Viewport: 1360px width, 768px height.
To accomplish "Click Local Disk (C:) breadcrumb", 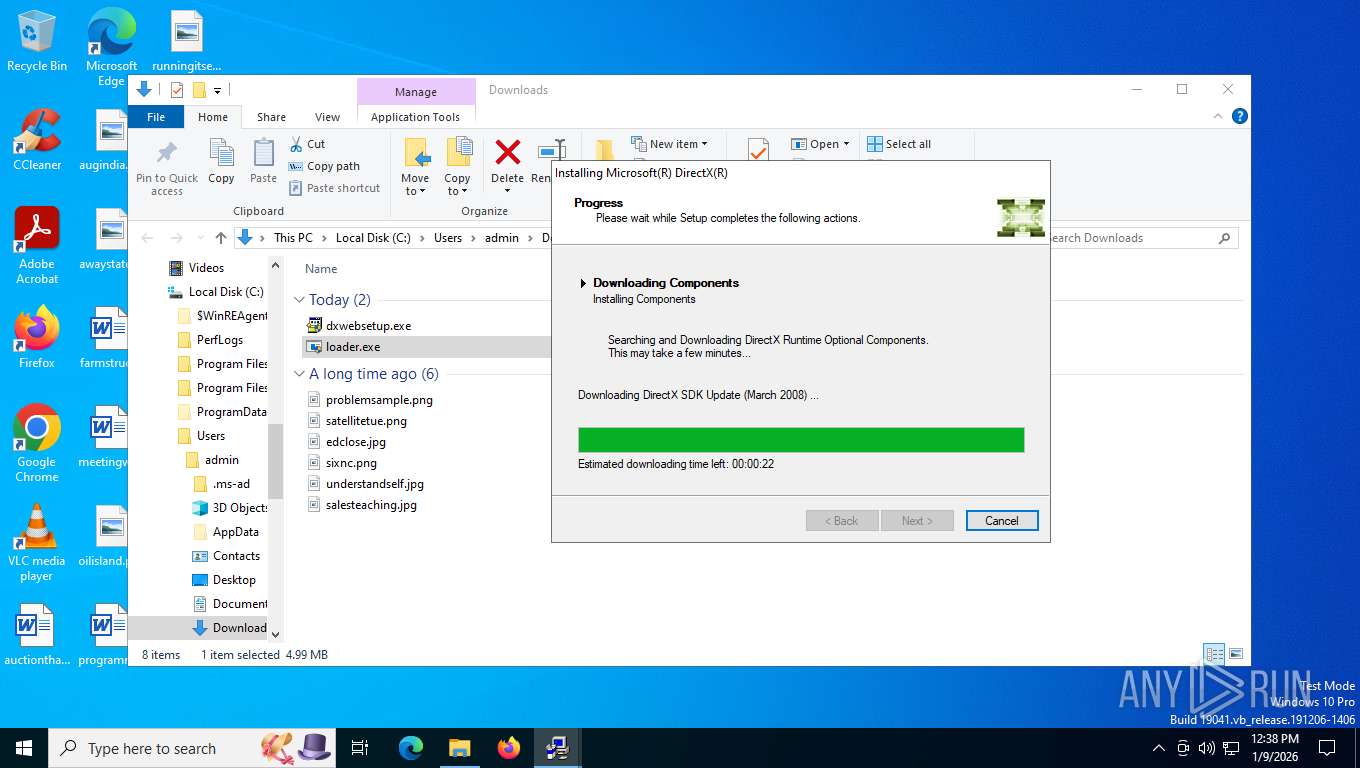I will [x=373, y=238].
